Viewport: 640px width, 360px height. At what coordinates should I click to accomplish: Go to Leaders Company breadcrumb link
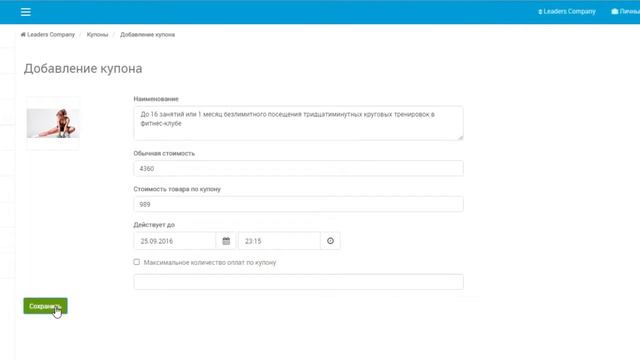tap(51, 35)
